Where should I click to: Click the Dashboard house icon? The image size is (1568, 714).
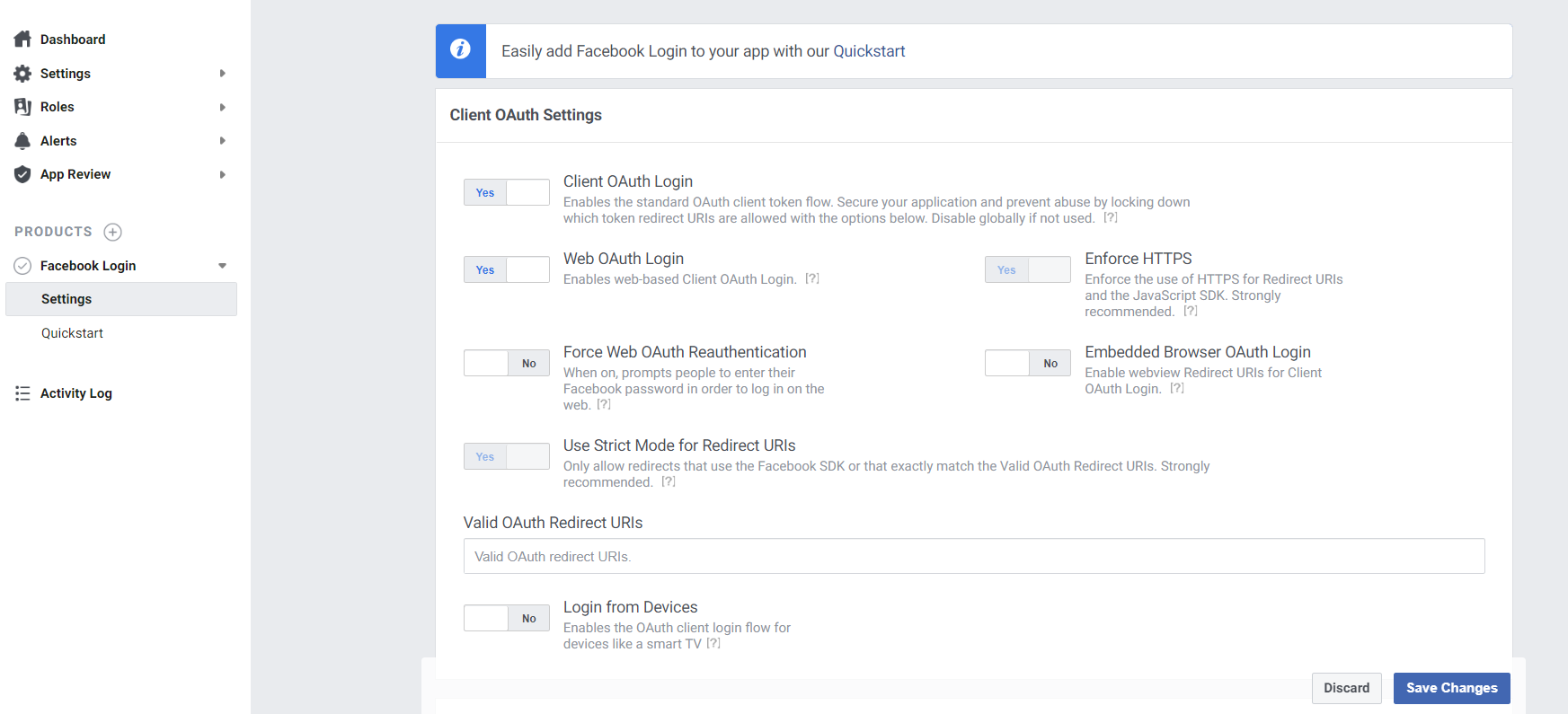22,39
